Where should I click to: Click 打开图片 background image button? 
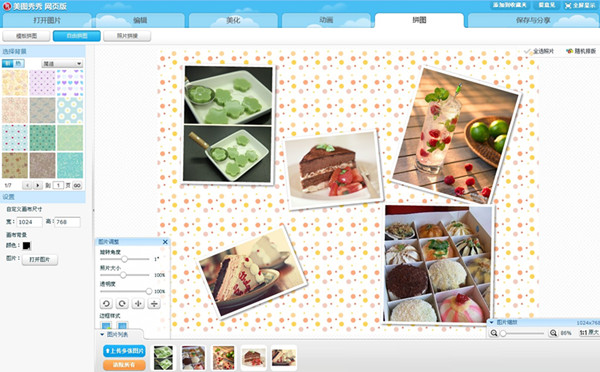tap(39, 259)
